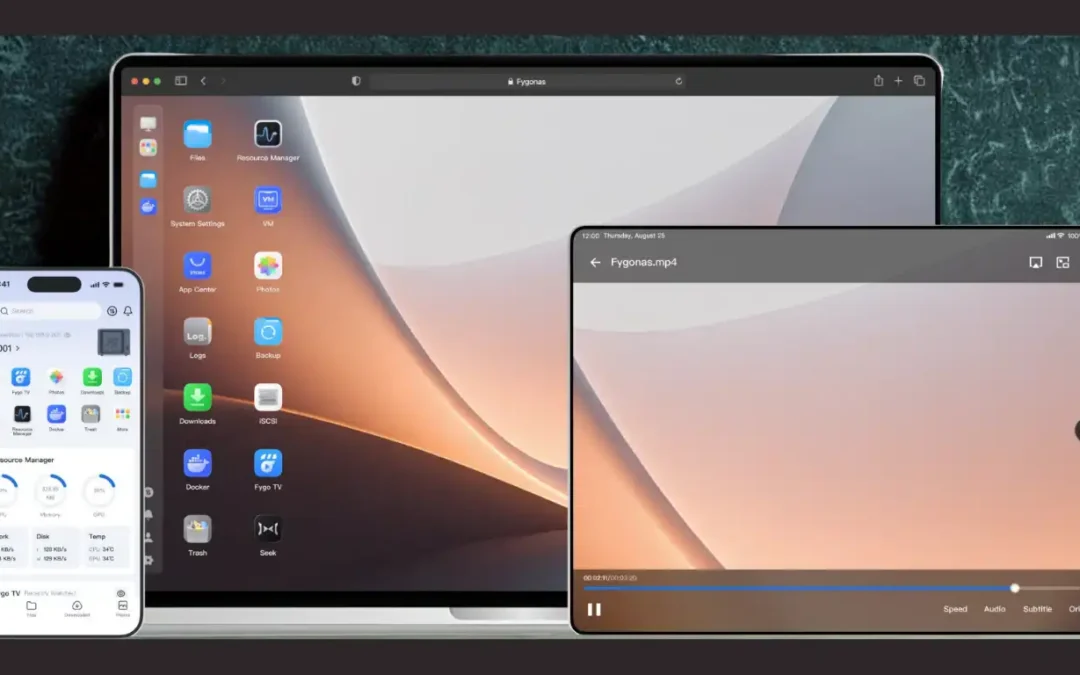Open the More apps icon on the phone

(x=123, y=414)
